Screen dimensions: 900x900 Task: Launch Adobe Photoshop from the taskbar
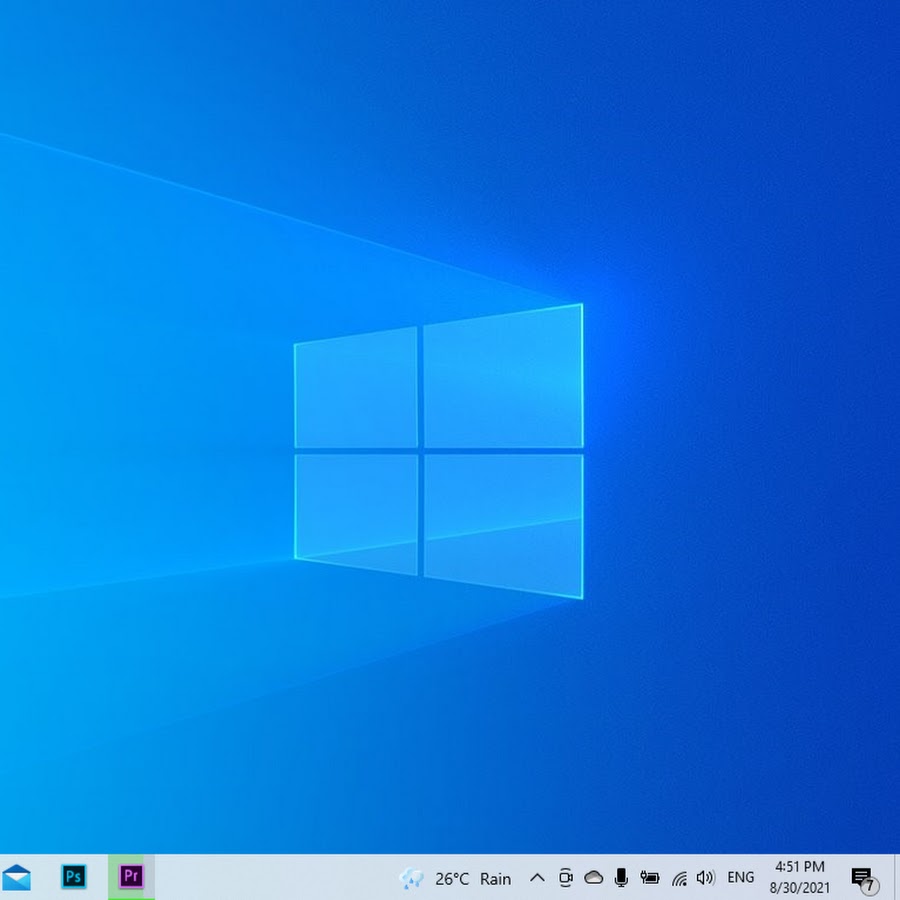73,878
